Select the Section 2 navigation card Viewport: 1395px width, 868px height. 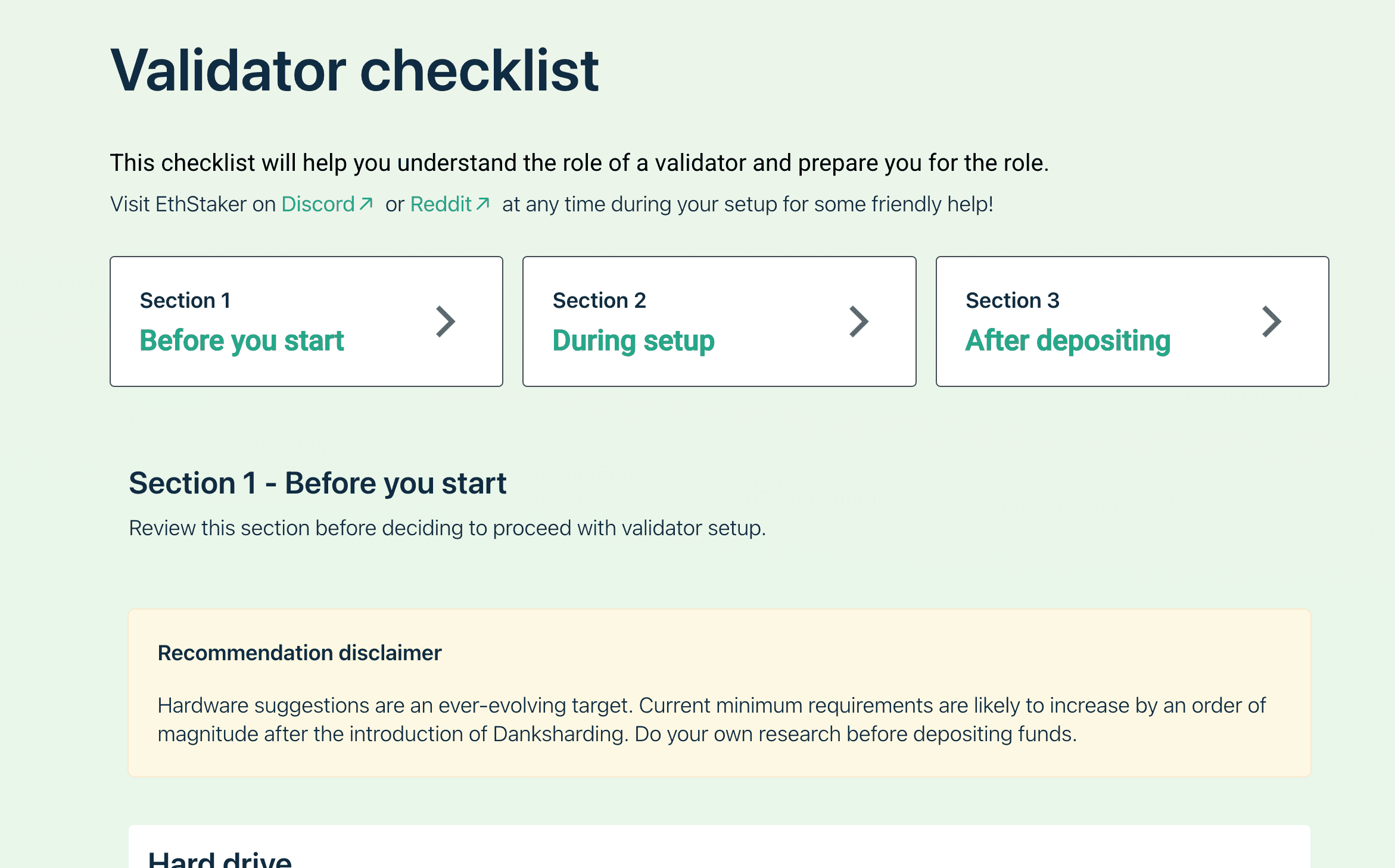pyautogui.click(x=719, y=321)
